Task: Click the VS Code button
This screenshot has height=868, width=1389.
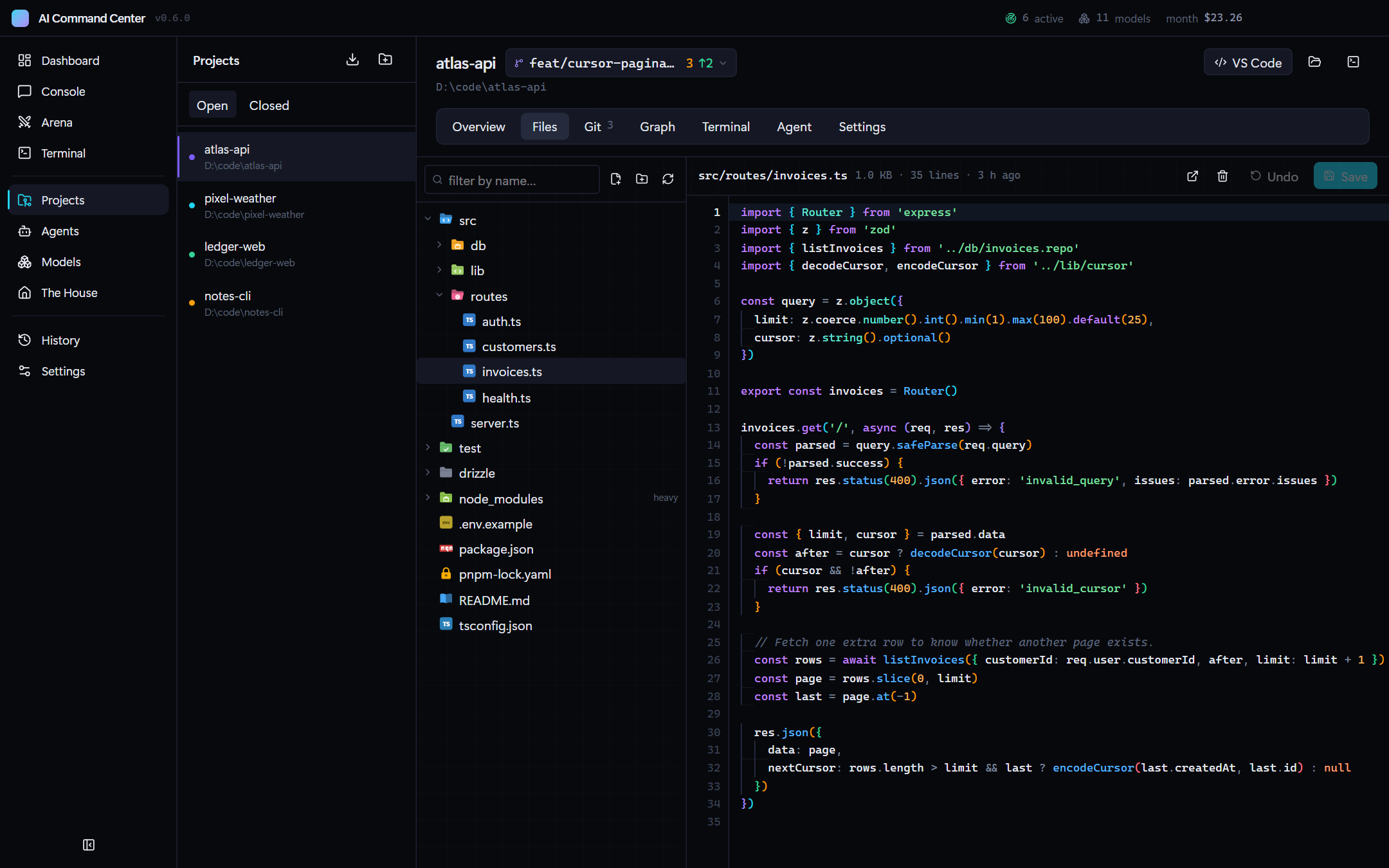Action: click(1248, 62)
